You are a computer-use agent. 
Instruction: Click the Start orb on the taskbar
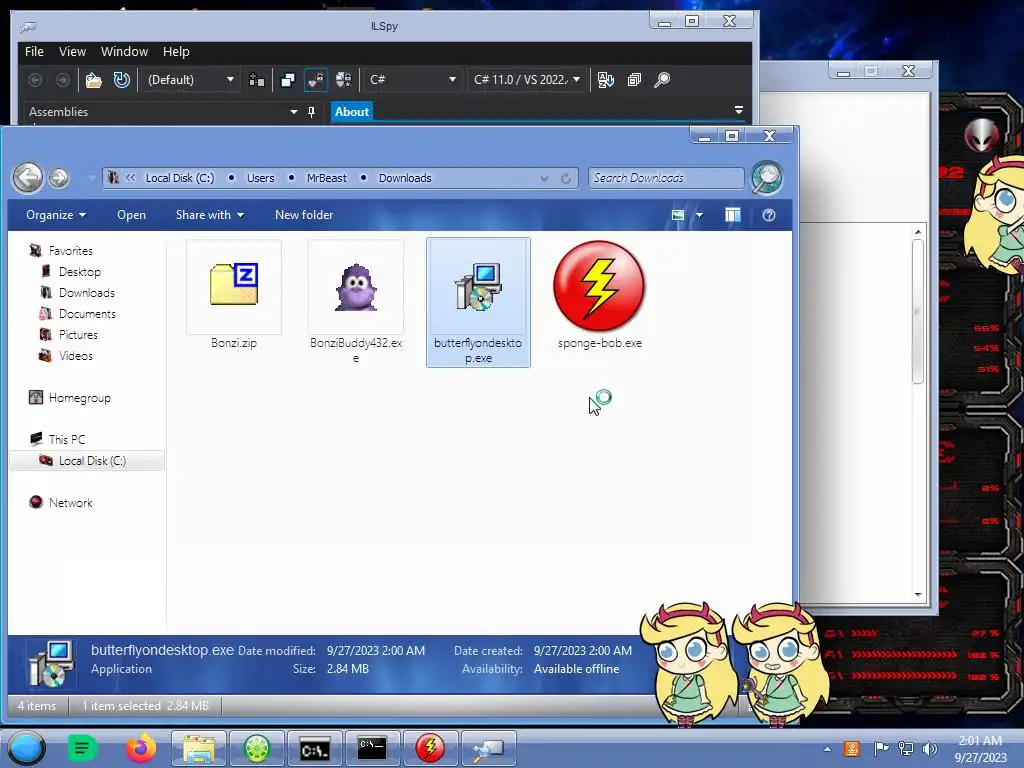[26, 748]
